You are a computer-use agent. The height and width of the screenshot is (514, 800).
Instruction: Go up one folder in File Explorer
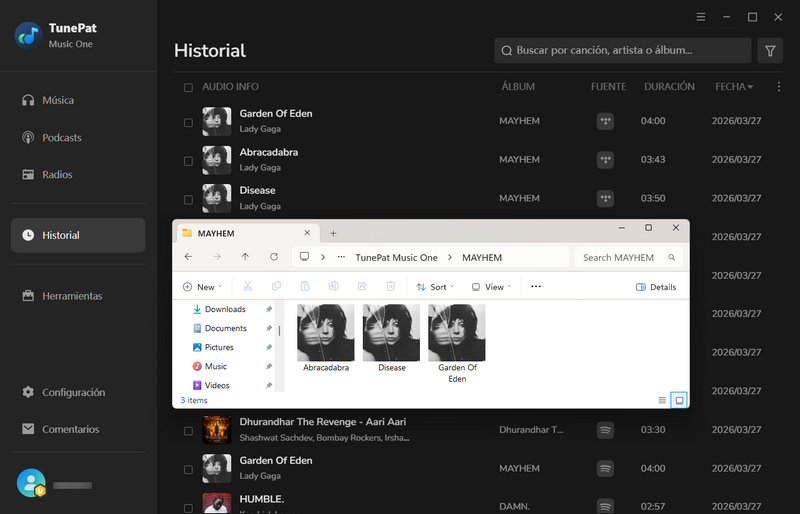245,257
